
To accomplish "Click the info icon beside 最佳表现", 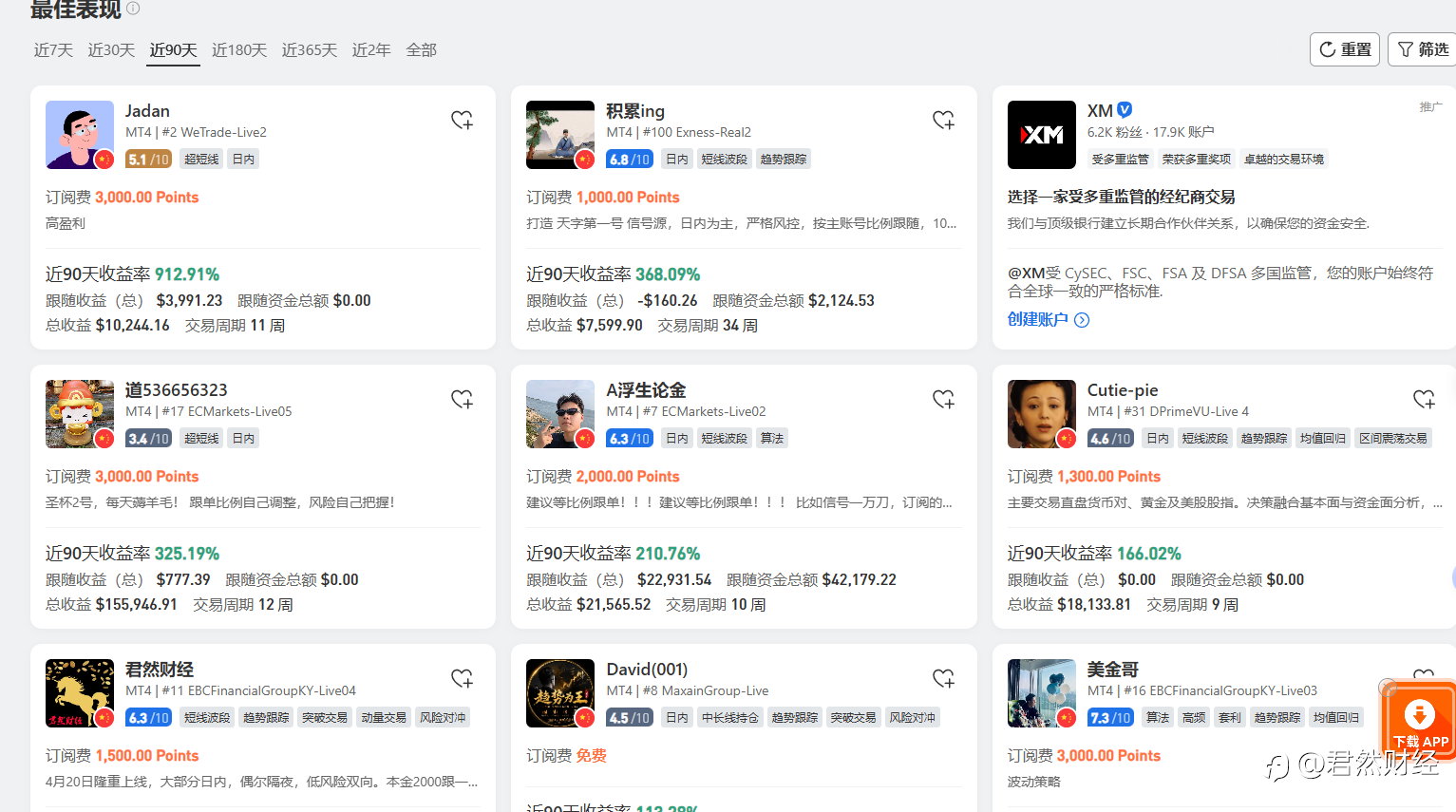I will [x=133, y=9].
